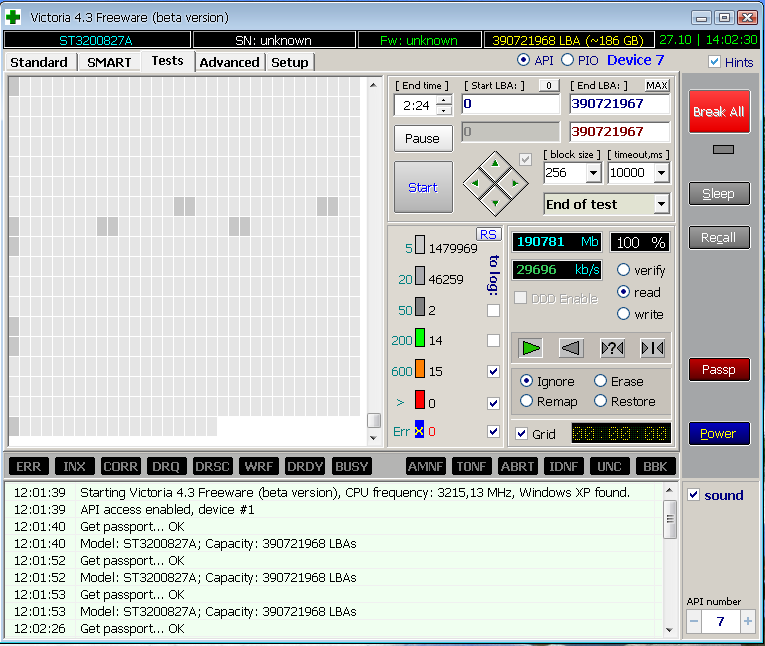Click the Passp button
765x646 pixels.
click(719, 370)
